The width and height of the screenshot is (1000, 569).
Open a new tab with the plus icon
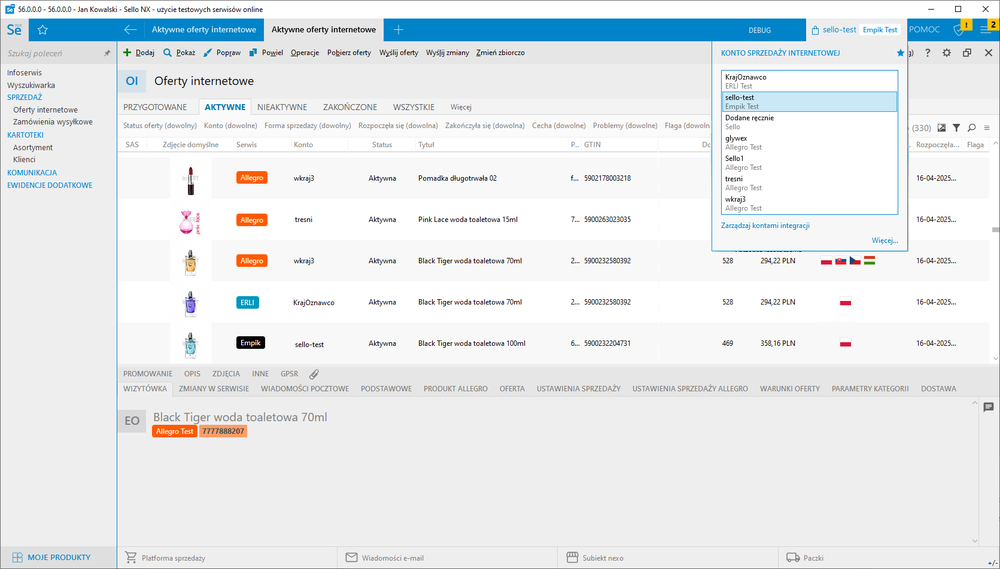click(398, 30)
